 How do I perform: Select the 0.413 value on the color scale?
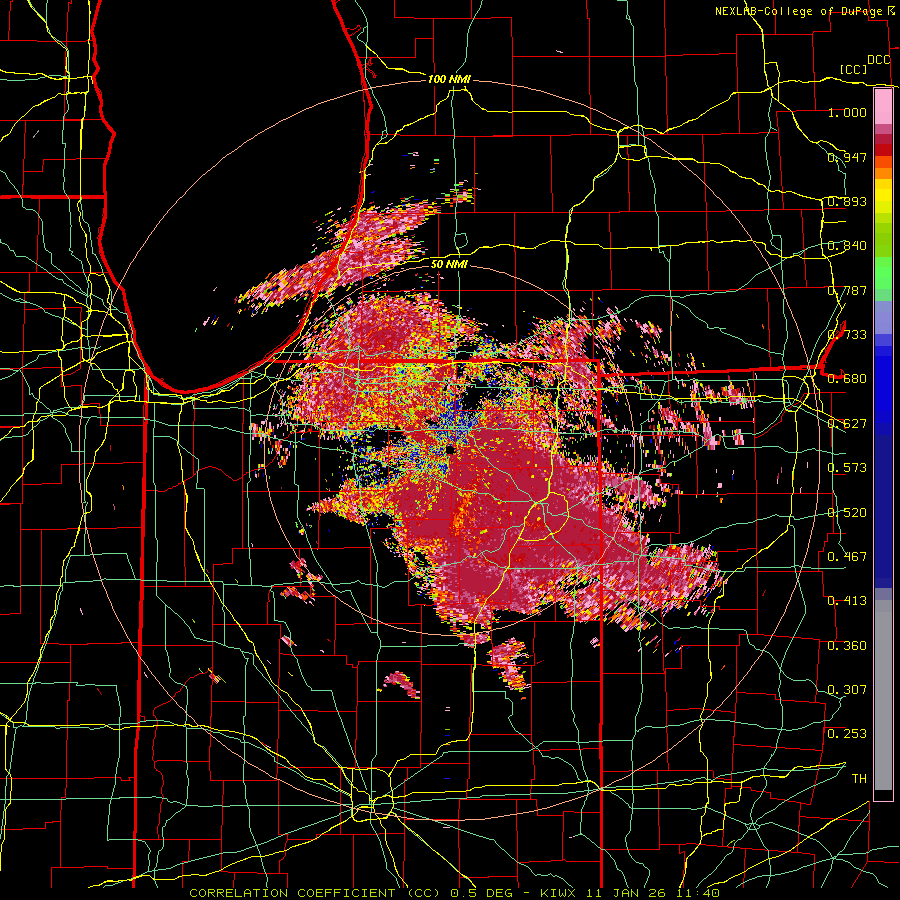click(847, 601)
